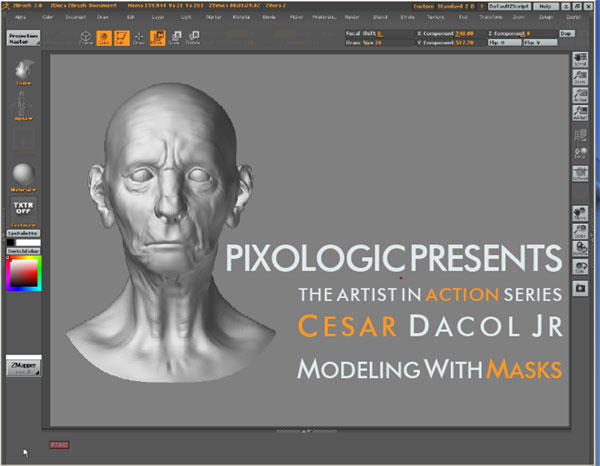Click the Flip H button
Image resolution: width=600 pixels, height=466 pixels.
504,42
